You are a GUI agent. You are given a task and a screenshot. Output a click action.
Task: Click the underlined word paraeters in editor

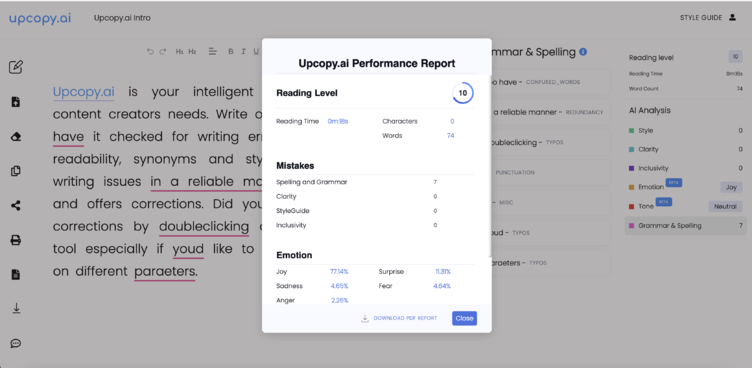click(x=165, y=272)
